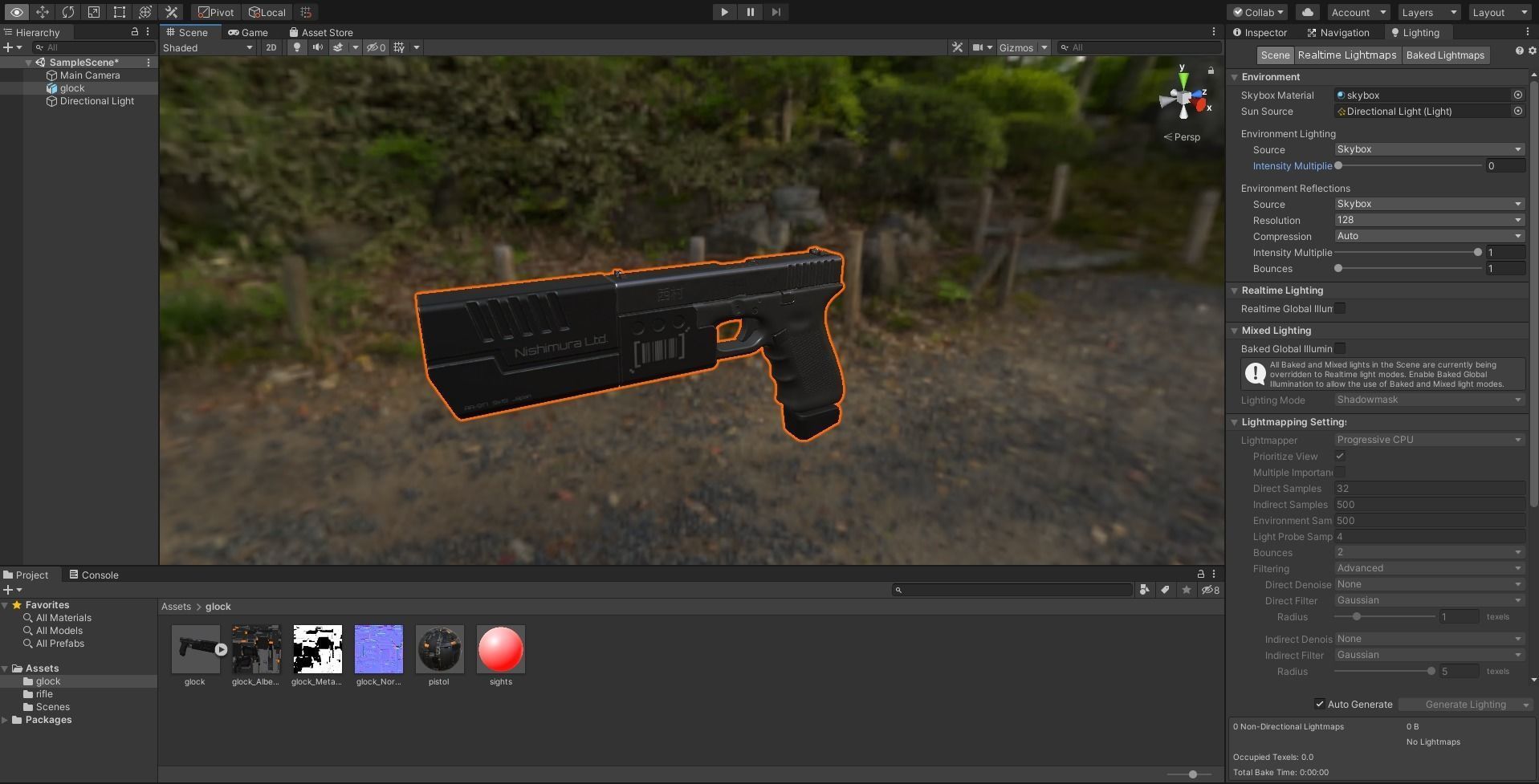Click the Pause button
The height and width of the screenshot is (784, 1539).
click(x=750, y=12)
